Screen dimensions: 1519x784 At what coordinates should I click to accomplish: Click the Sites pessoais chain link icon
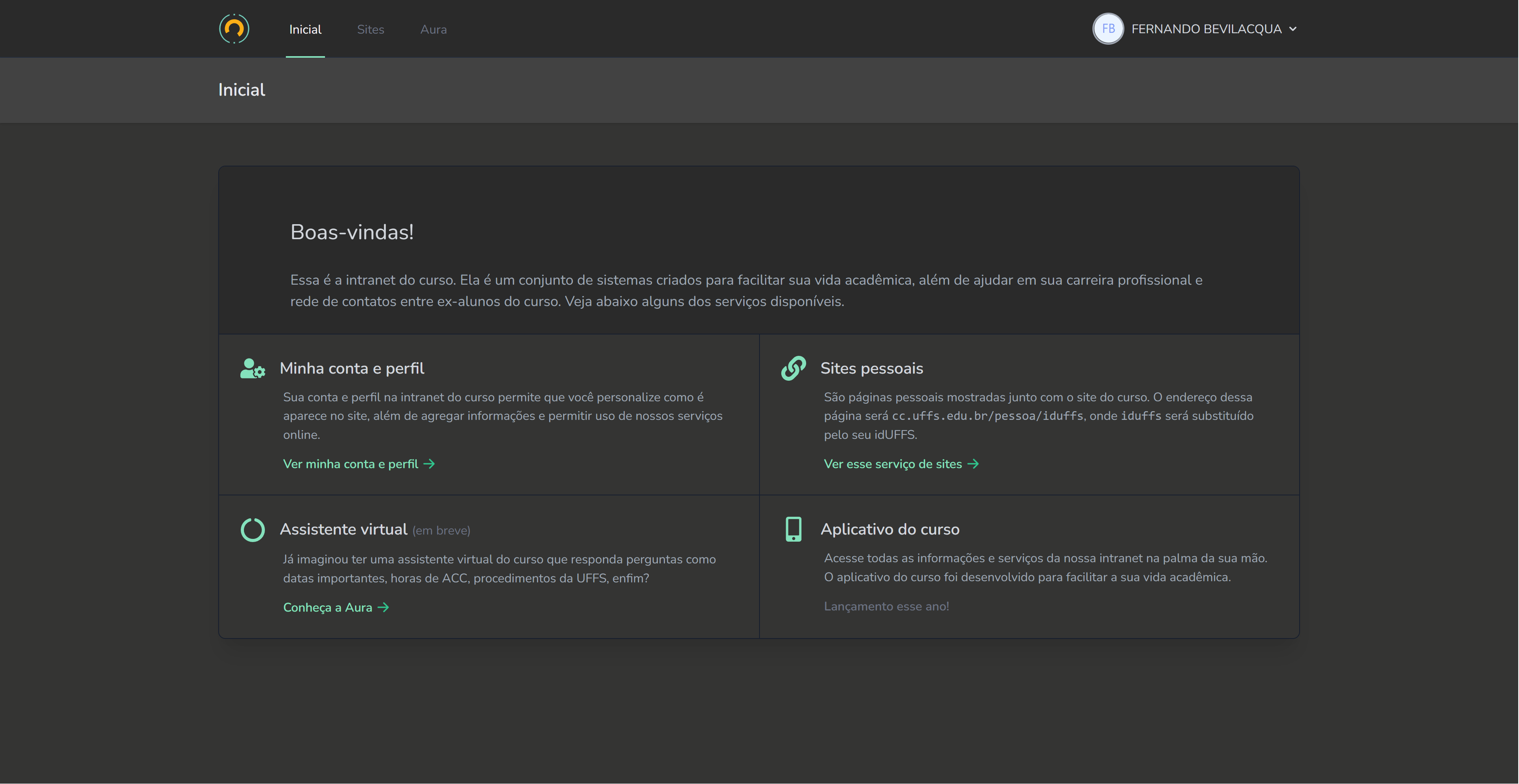794,368
